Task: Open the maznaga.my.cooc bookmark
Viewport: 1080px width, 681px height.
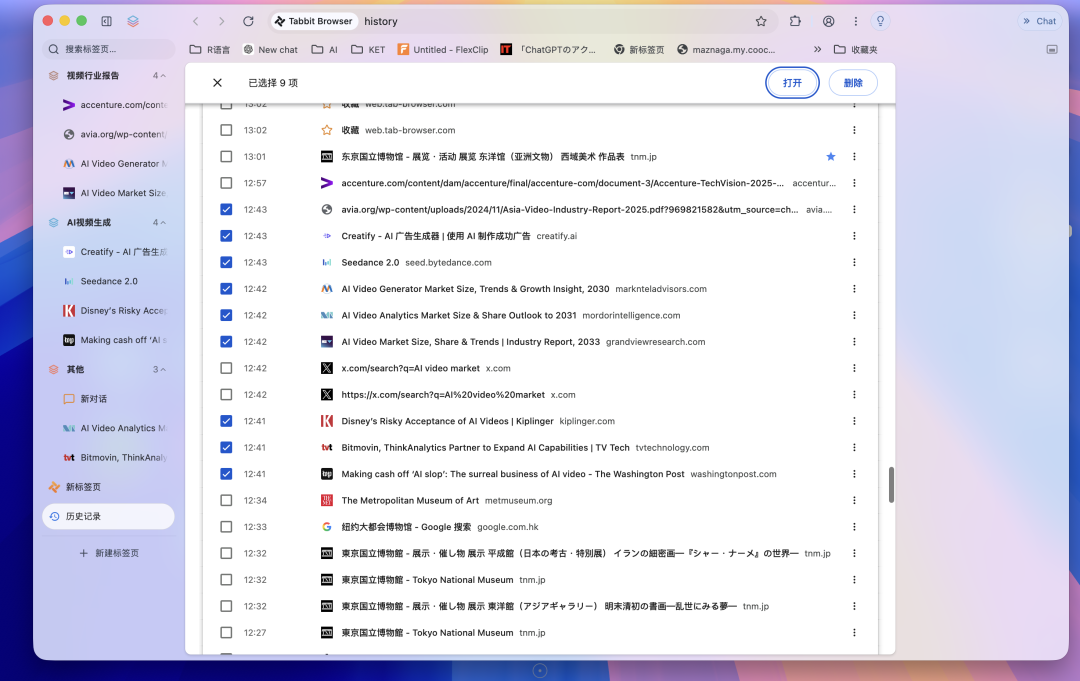Action: pyautogui.click(x=726, y=50)
